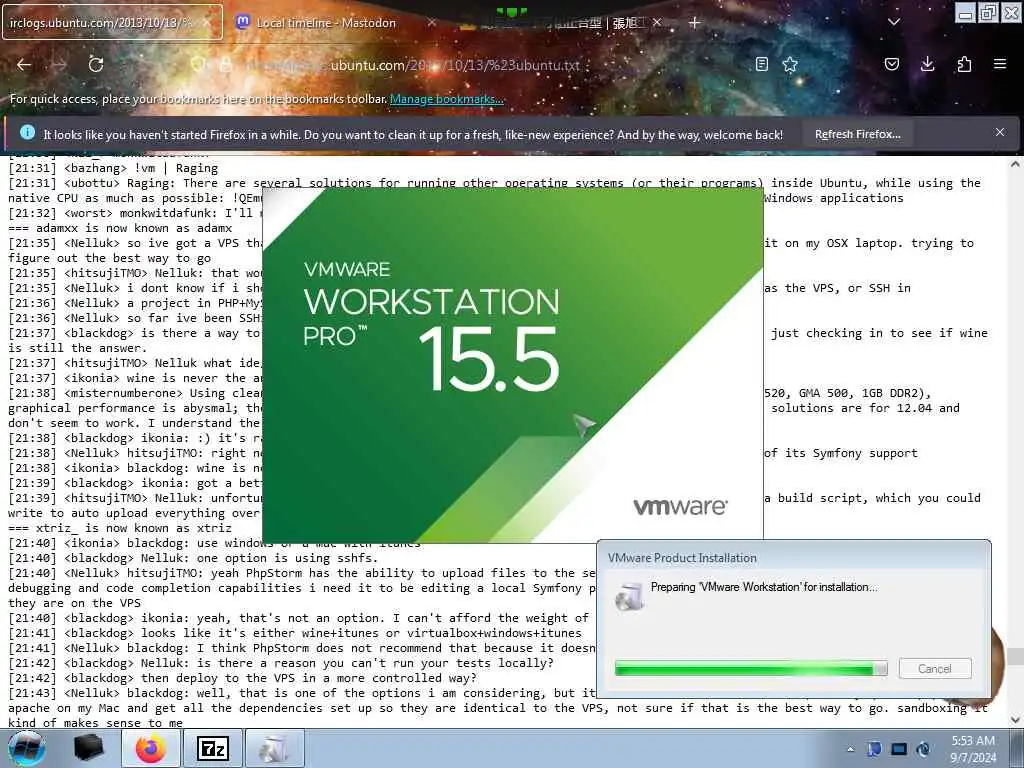Click the site security padlock icon
This screenshot has width=1024, height=768.
pyautogui.click(x=225, y=64)
